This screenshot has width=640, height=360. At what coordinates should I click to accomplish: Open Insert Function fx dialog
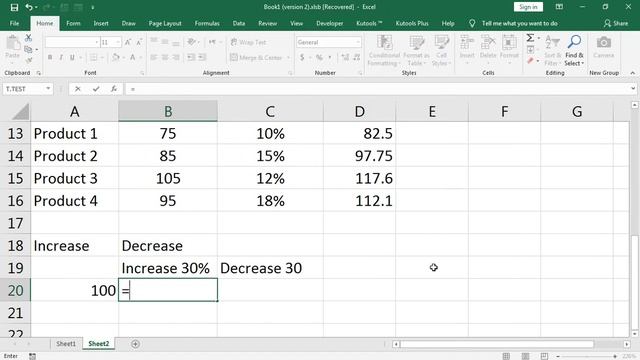pos(114,89)
